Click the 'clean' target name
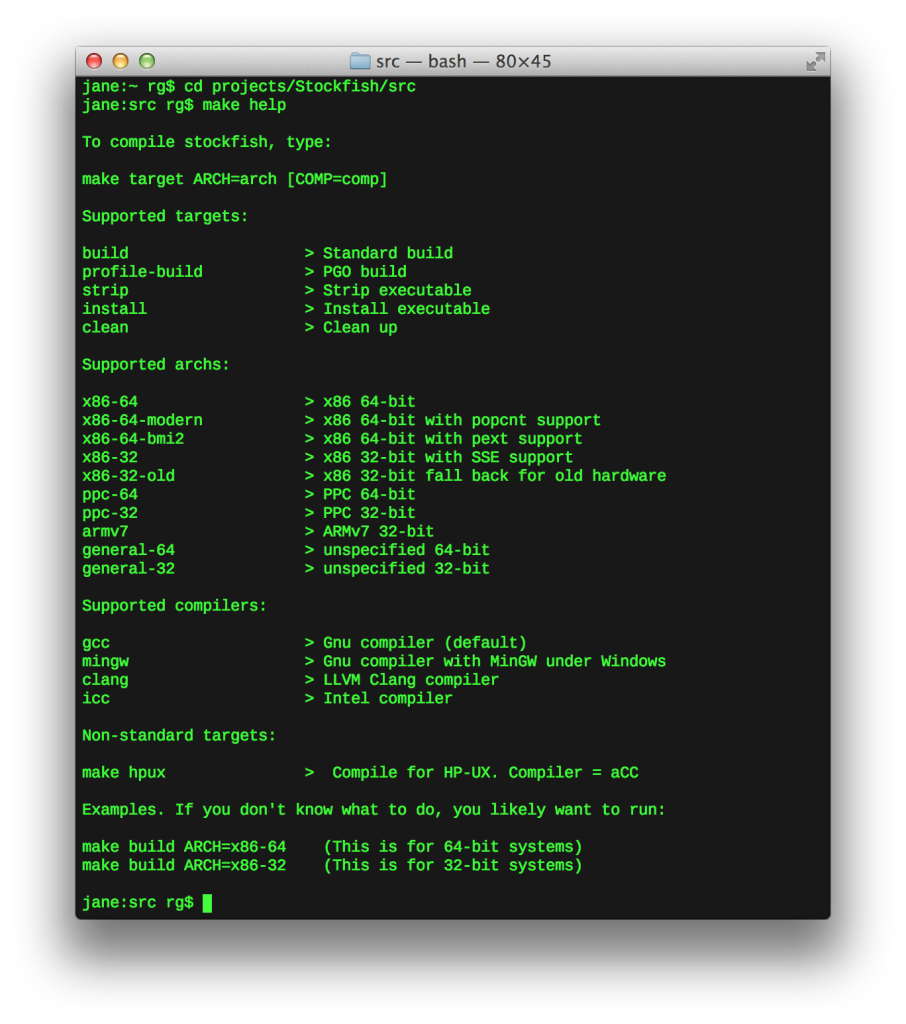Viewport: 906px width, 1024px height. pos(105,327)
